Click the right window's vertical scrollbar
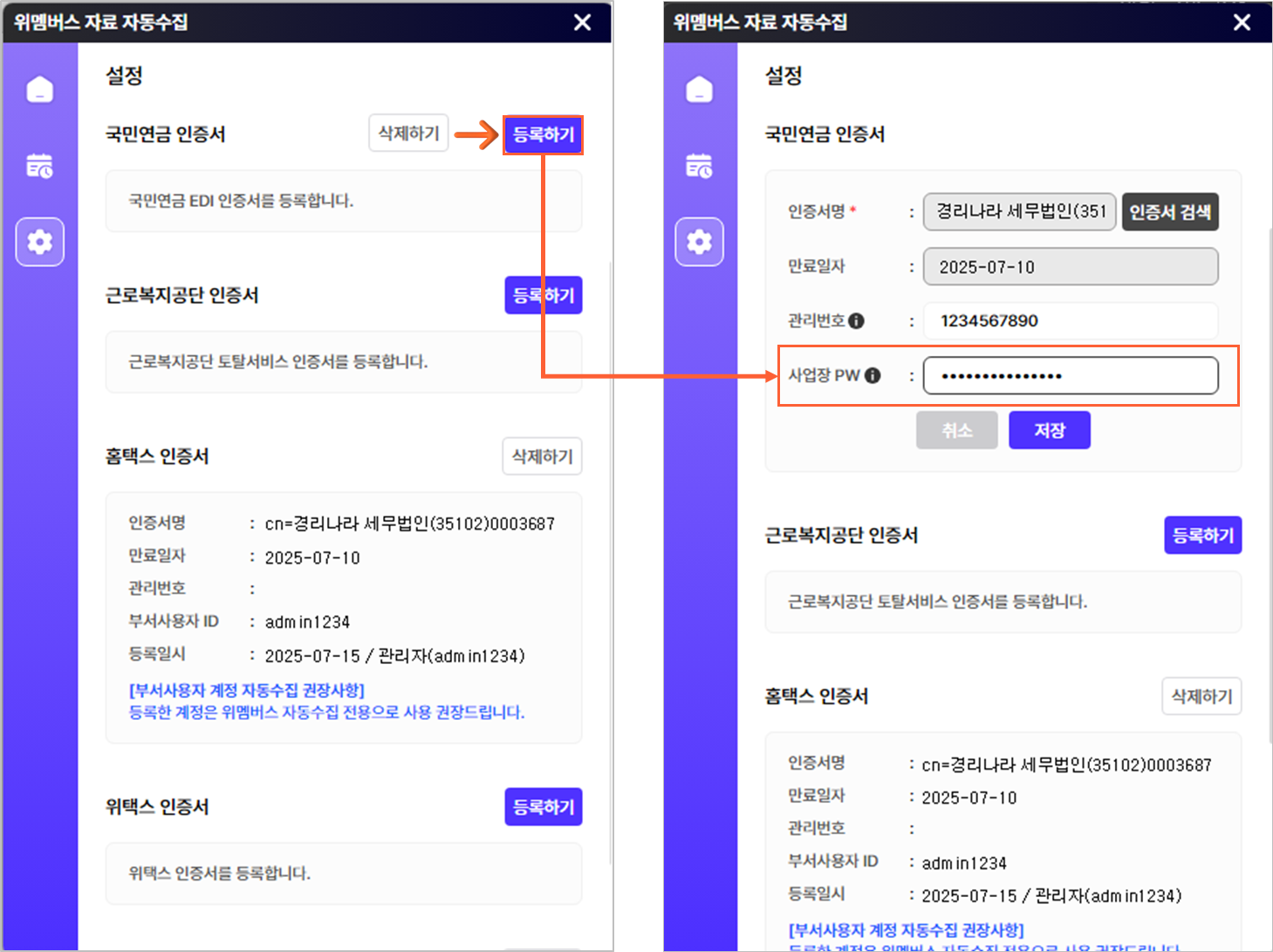The width and height of the screenshot is (1273, 952). (x=1270, y=484)
